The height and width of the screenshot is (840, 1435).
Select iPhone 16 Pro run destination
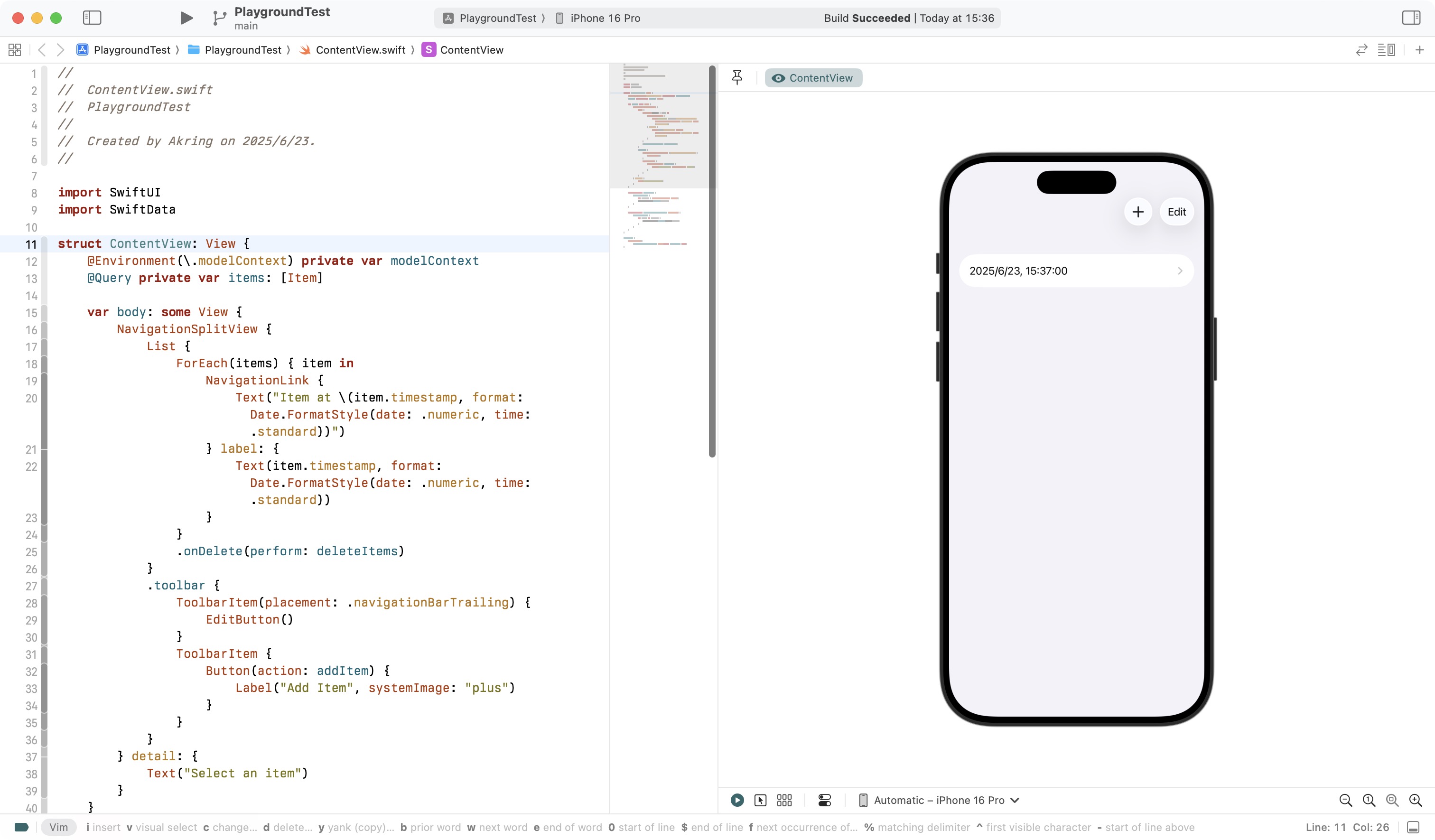point(598,18)
